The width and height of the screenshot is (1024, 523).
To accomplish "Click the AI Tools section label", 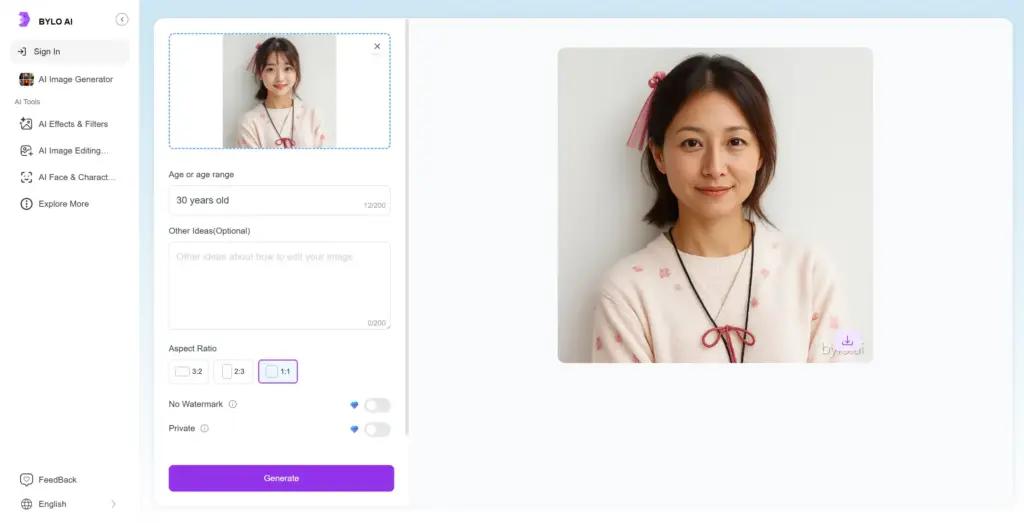I will [x=27, y=102].
